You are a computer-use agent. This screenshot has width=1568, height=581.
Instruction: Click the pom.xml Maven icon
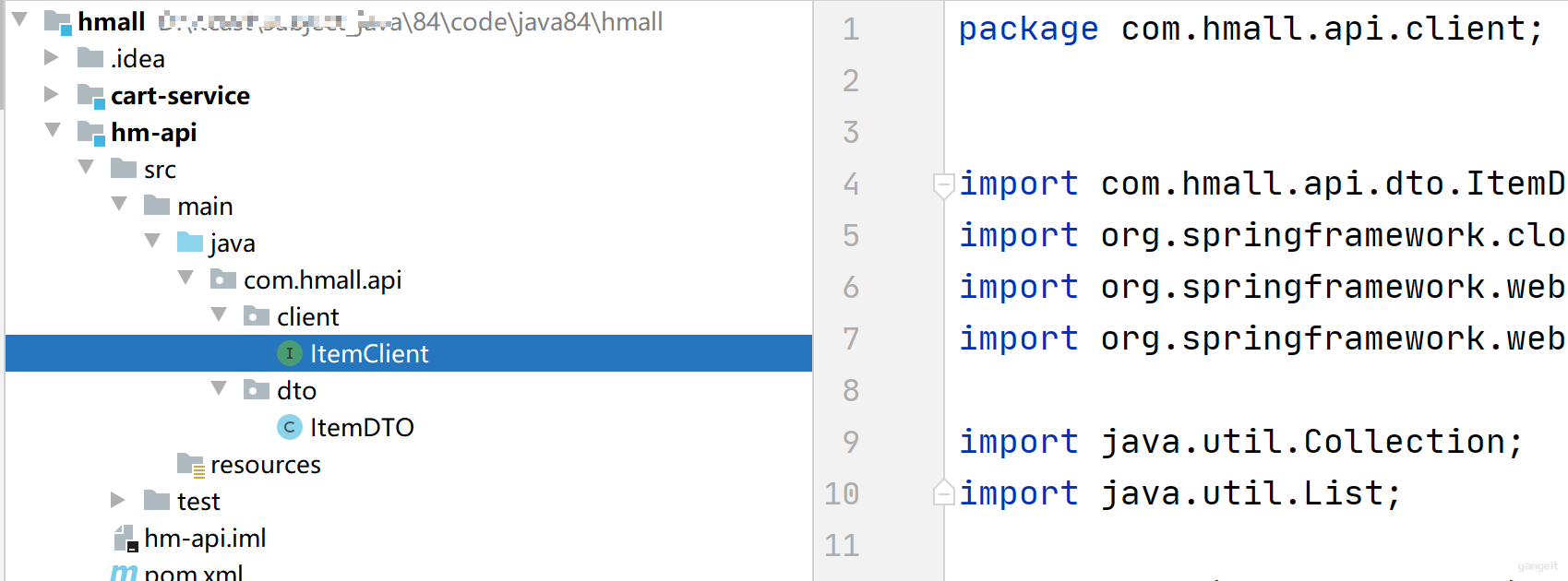[x=124, y=573]
